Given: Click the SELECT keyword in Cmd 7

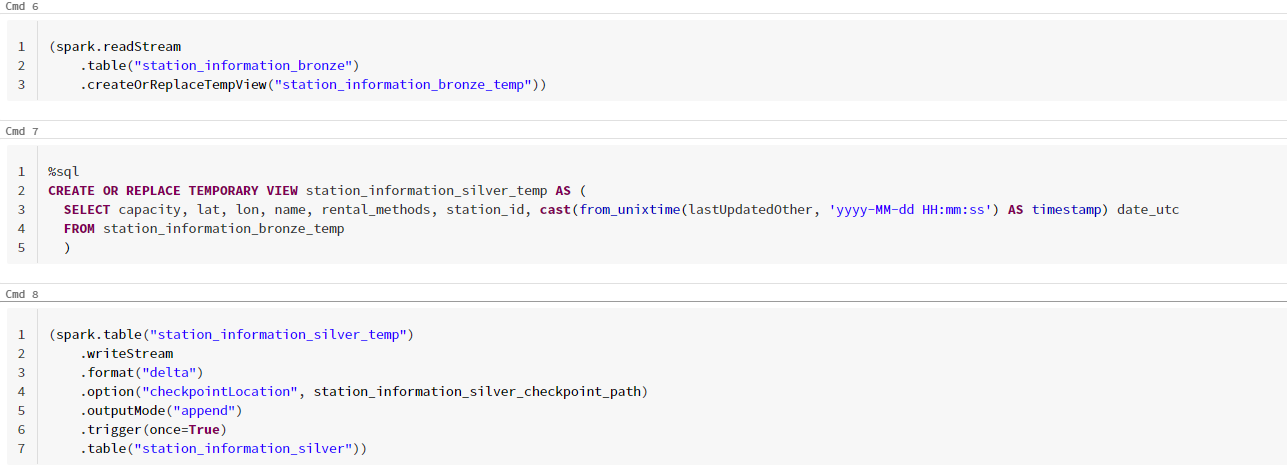Looking at the screenshot, I should click(x=87, y=209).
